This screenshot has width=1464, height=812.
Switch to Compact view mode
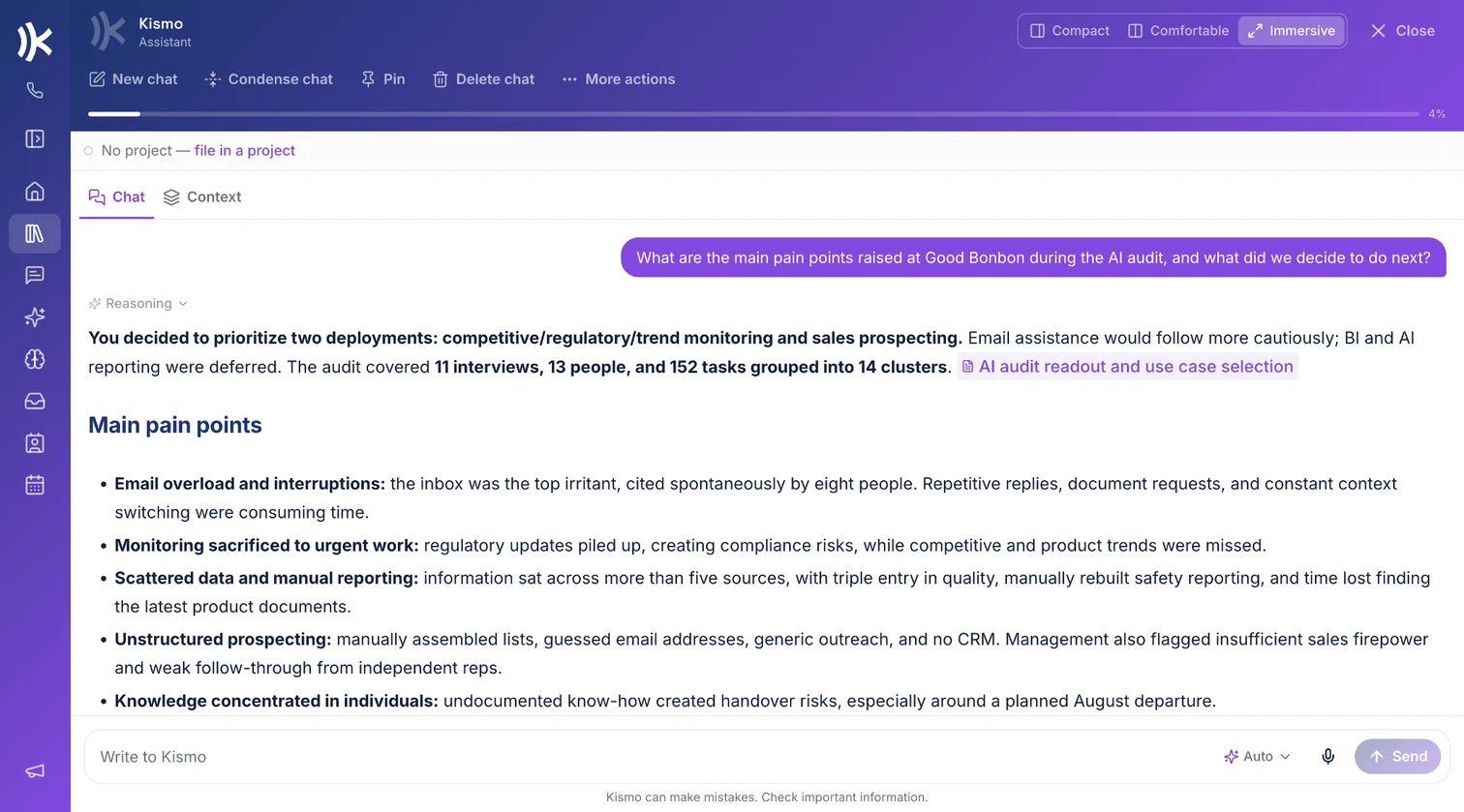coord(1070,31)
